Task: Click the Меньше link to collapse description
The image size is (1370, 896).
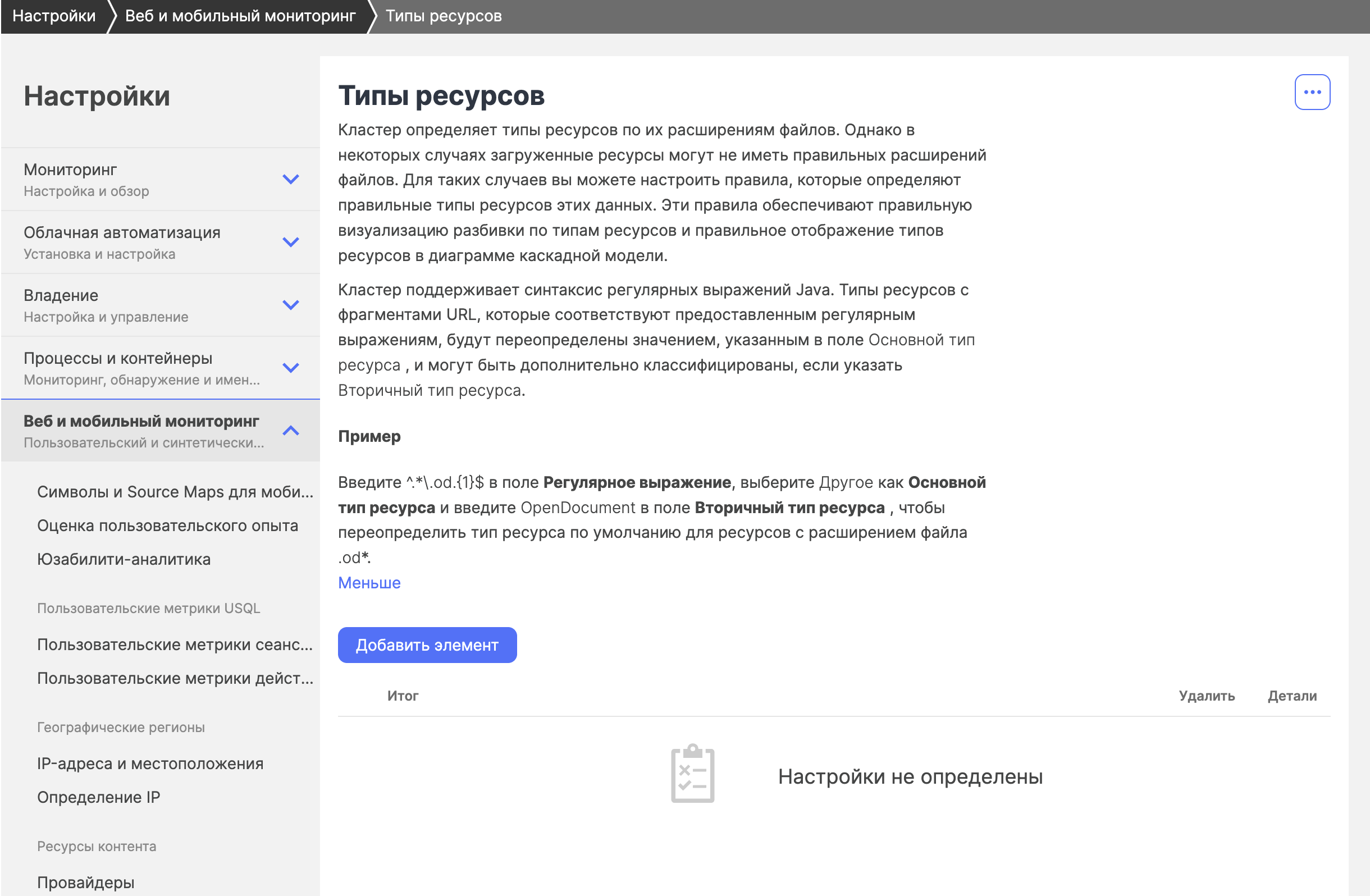Action: pyautogui.click(x=368, y=582)
